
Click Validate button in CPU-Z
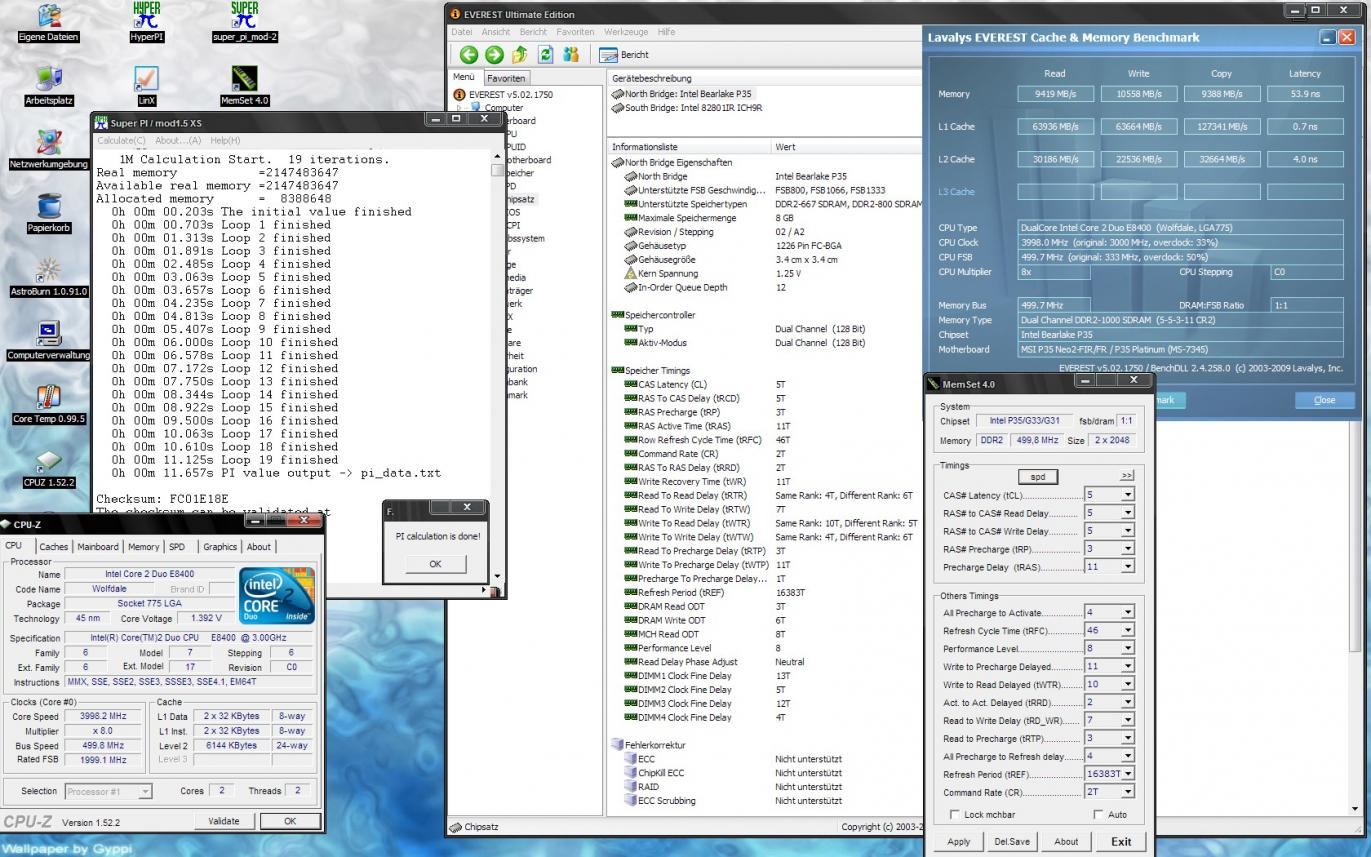point(223,821)
